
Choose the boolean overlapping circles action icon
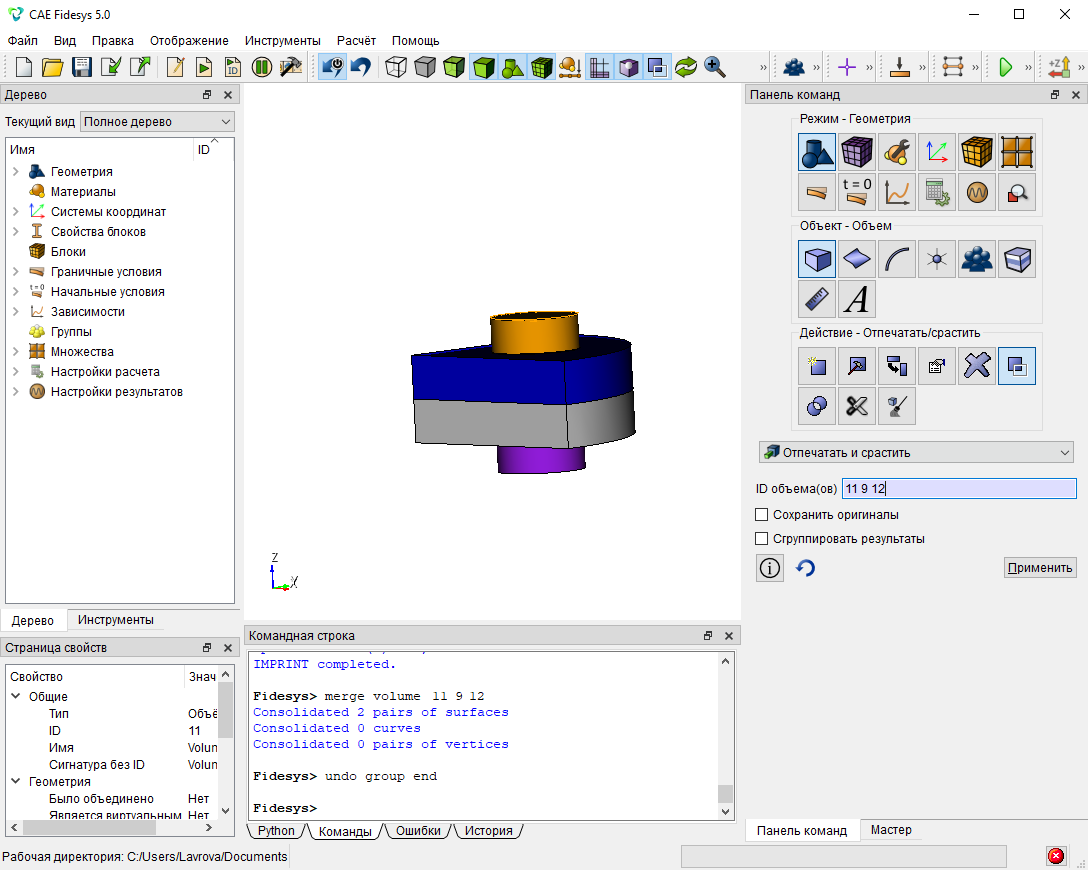[817, 406]
